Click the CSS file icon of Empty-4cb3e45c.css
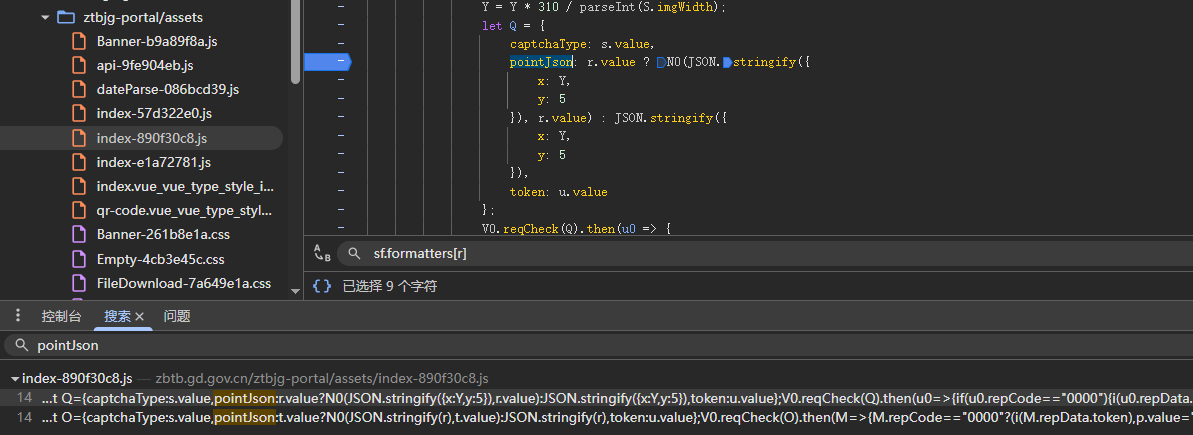The width and height of the screenshot is (1193, 435). (79, 259)
